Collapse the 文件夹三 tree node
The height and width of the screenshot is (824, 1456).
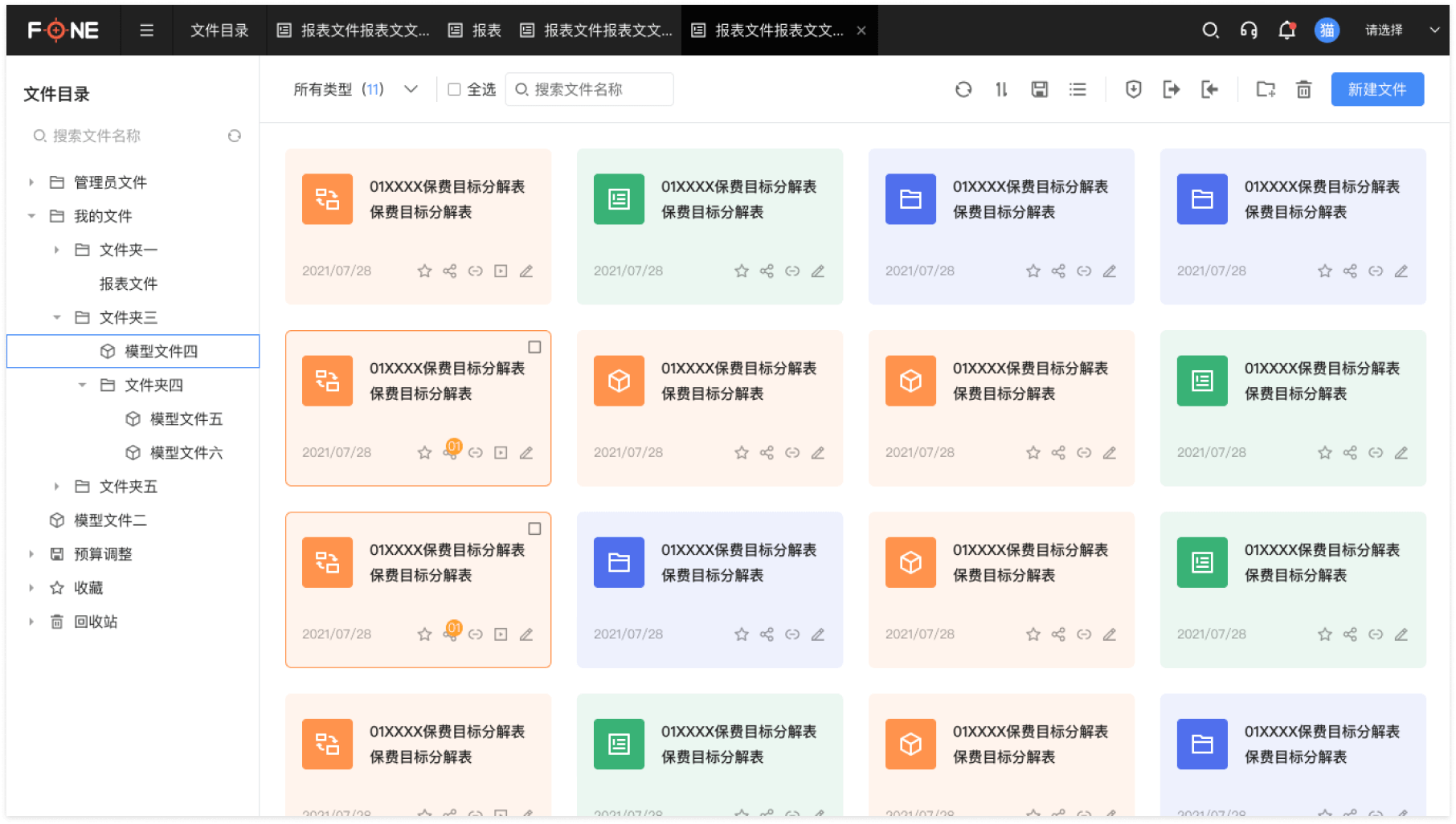57,317
